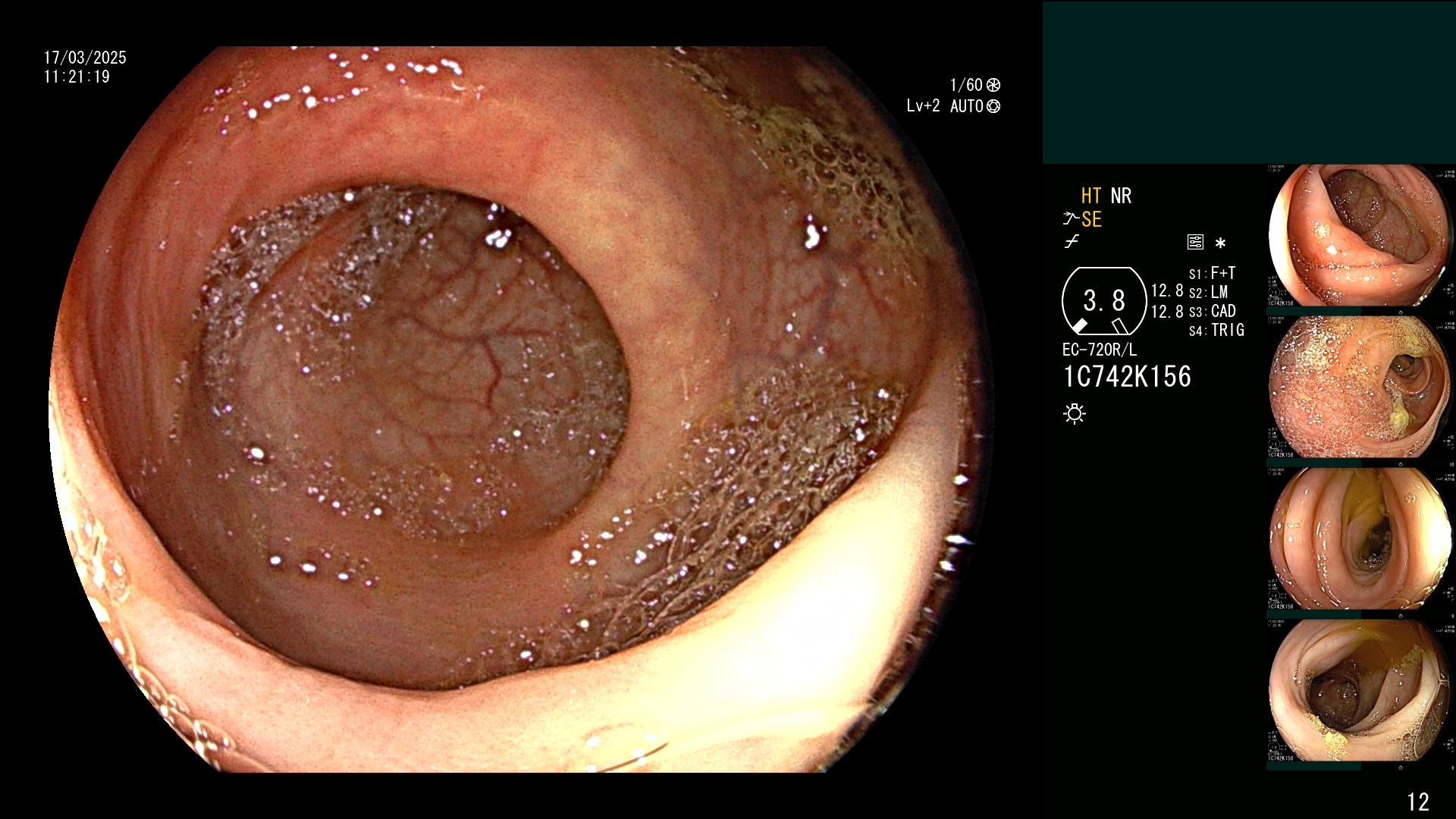Click the shutter speed 1/60 icon
1456x819 pixels.
click(x=993, y=85)
